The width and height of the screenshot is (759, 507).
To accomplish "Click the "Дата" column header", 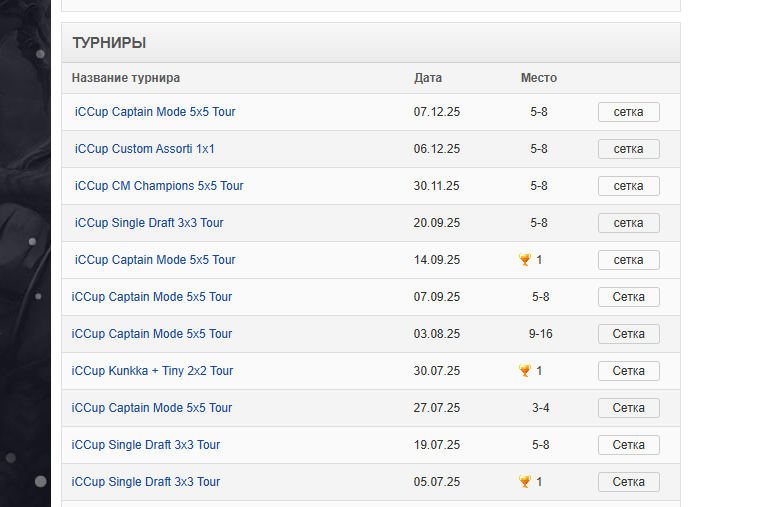I will coord(428,78).
